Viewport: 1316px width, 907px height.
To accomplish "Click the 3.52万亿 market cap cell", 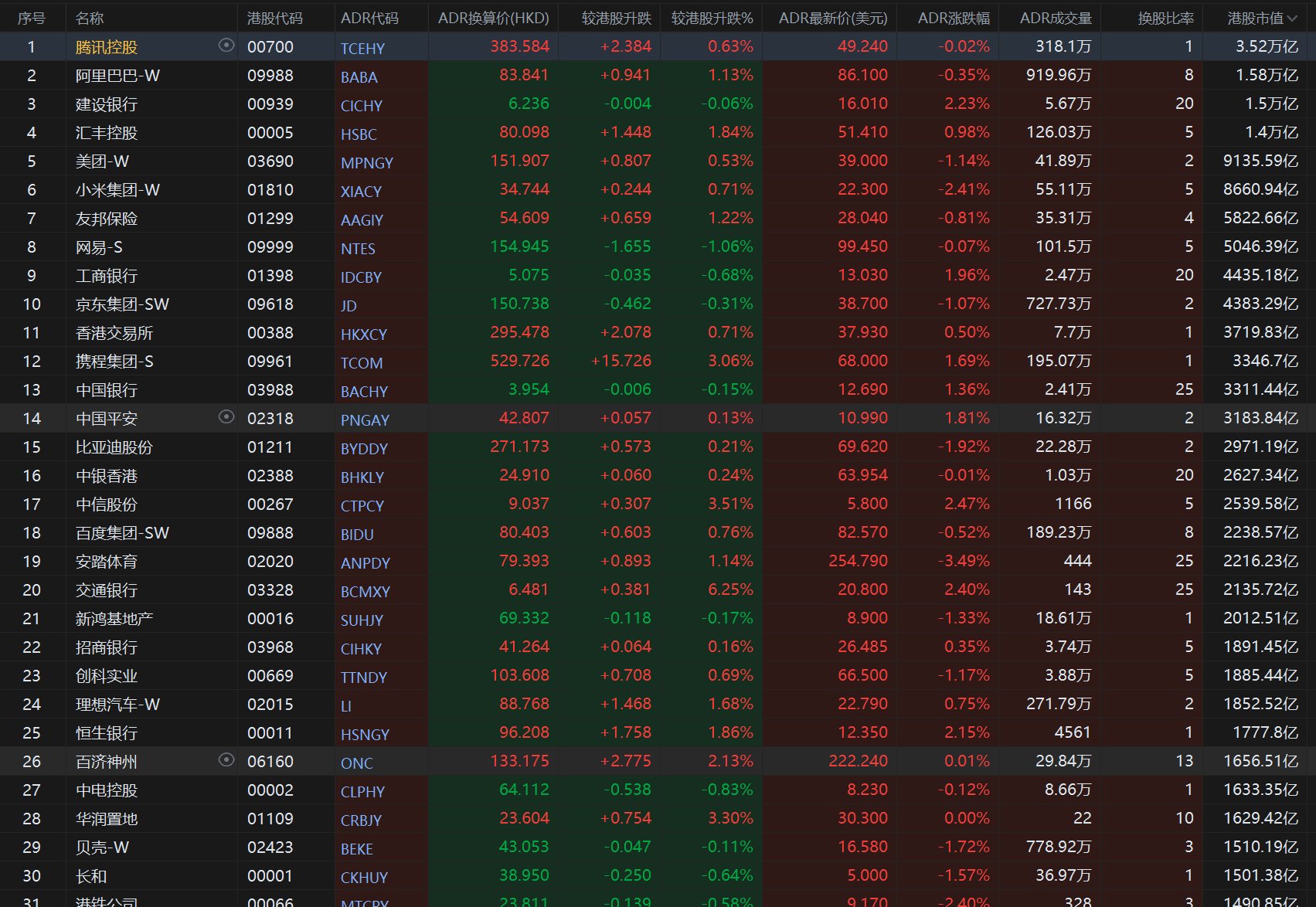I will point(1267,46).
